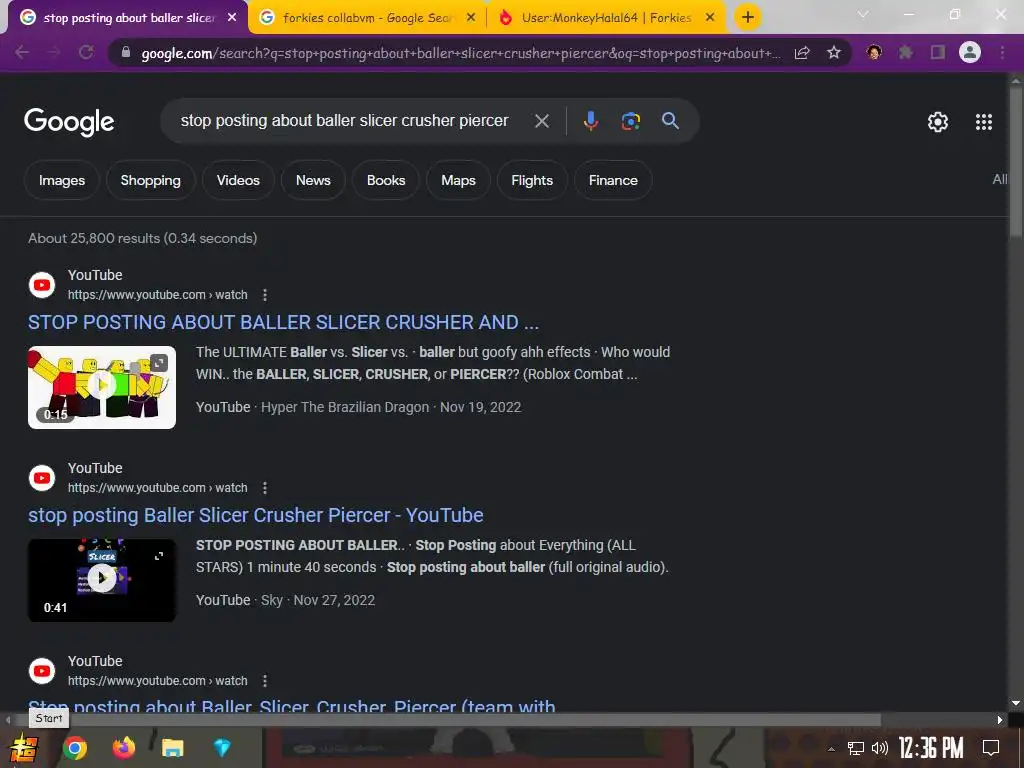This screenshot has height=768, width=1024.
Task: Click the 12:36 PM taskbar clock
Action: point(931,748)
